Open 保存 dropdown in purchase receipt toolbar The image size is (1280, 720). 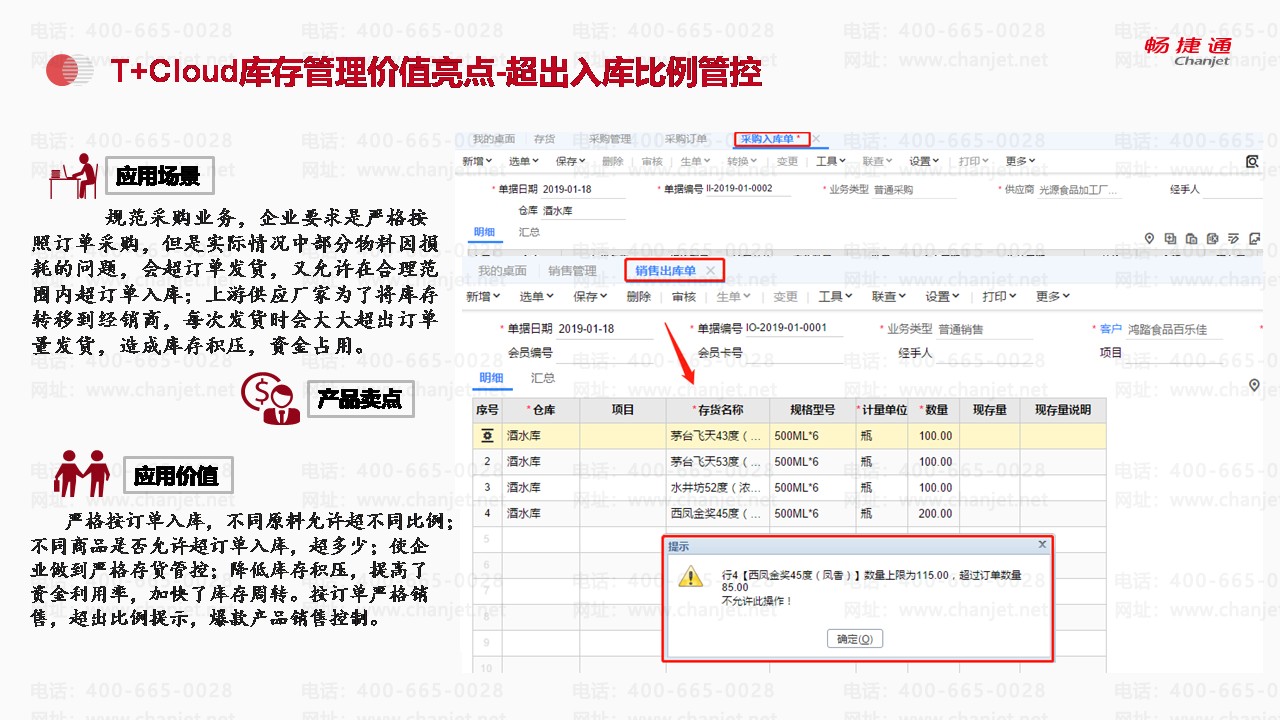coord(571,161)
